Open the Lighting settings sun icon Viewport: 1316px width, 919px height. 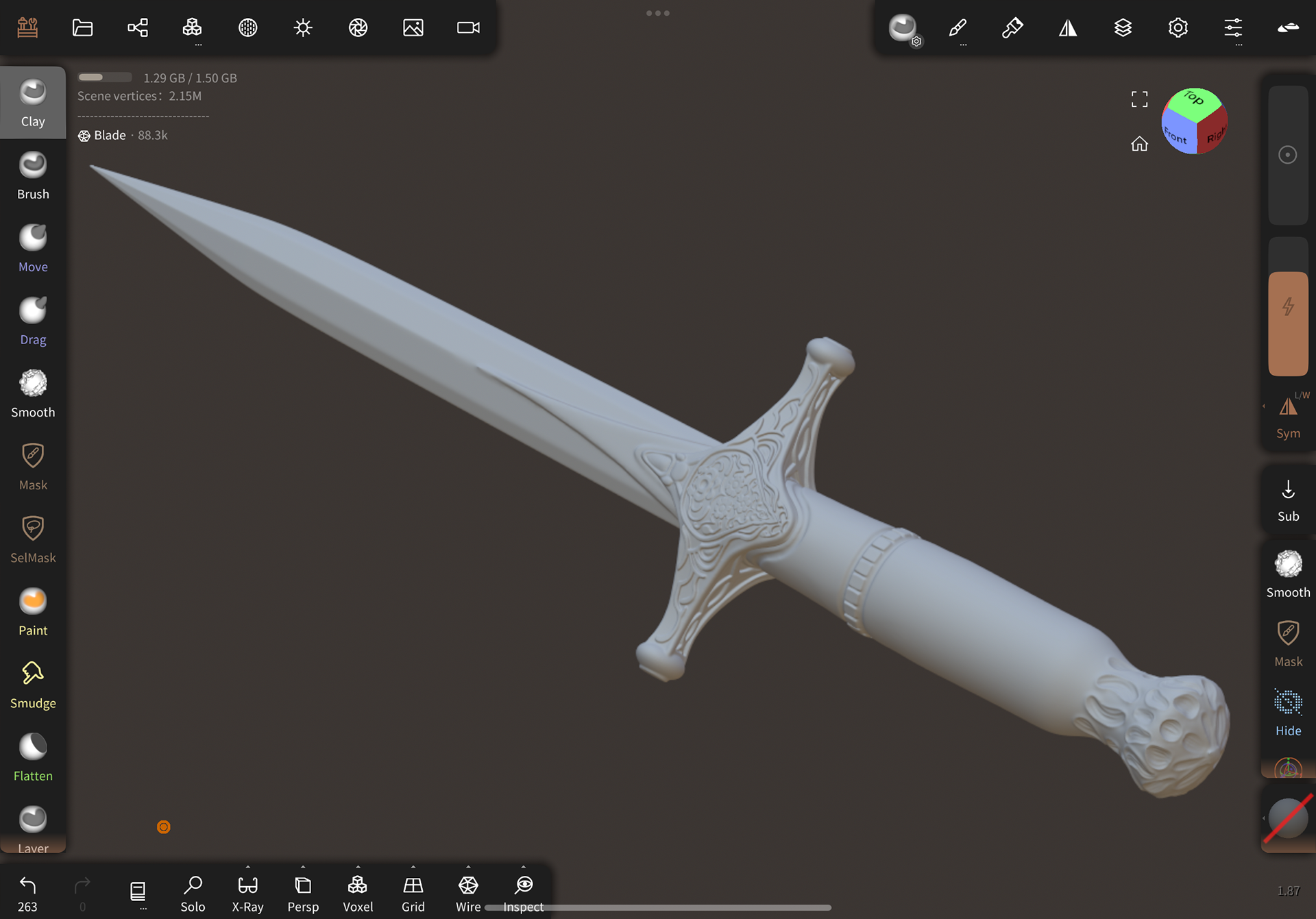(x=302, y=27)
